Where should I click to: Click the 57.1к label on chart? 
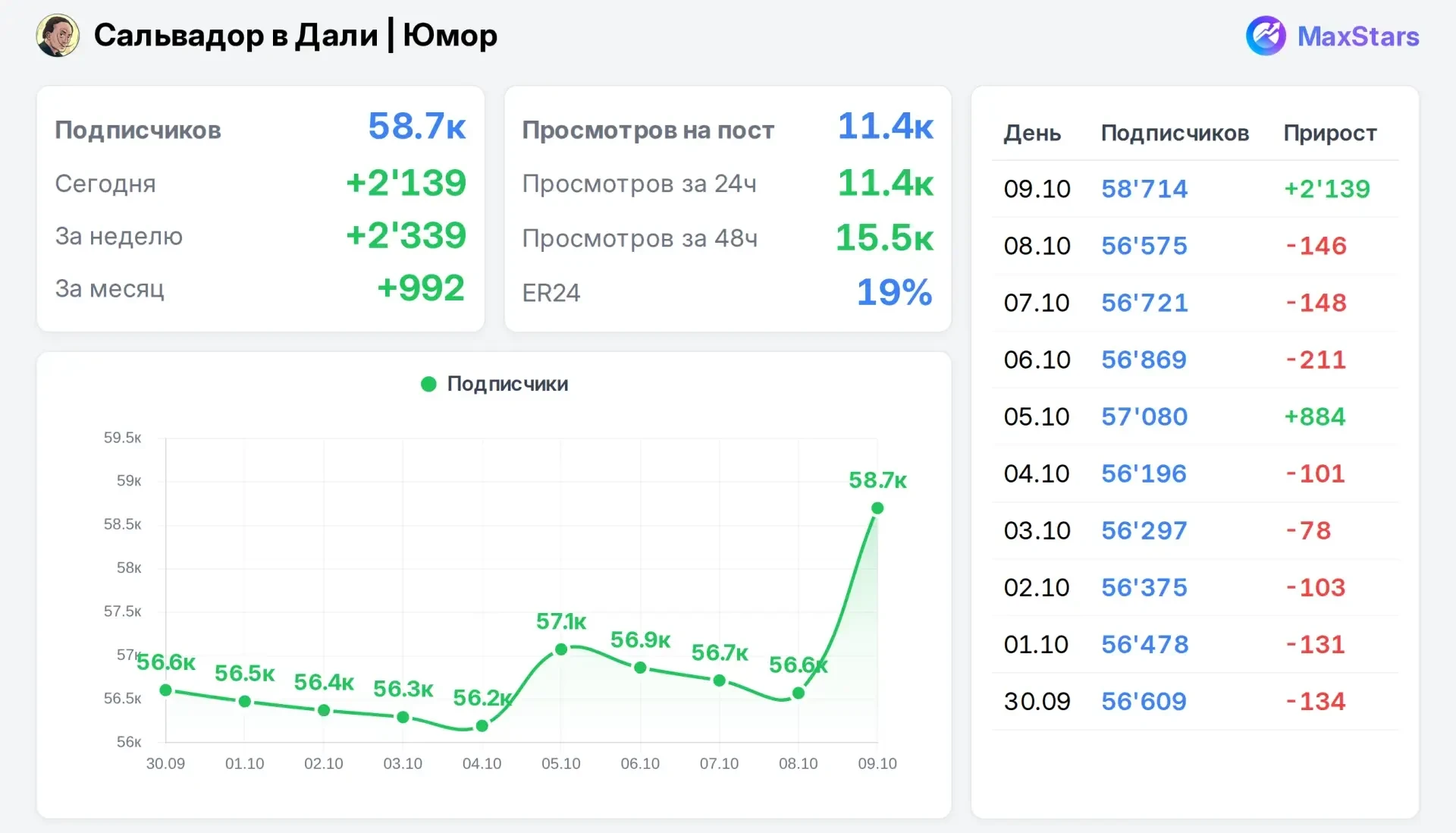[561, 621]
